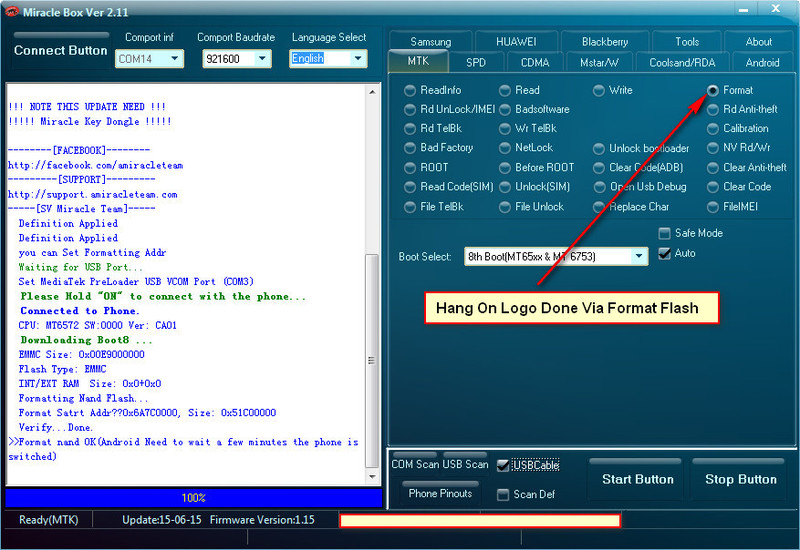Click the facebook.com/amiracleteam link text

click(95, 165)
